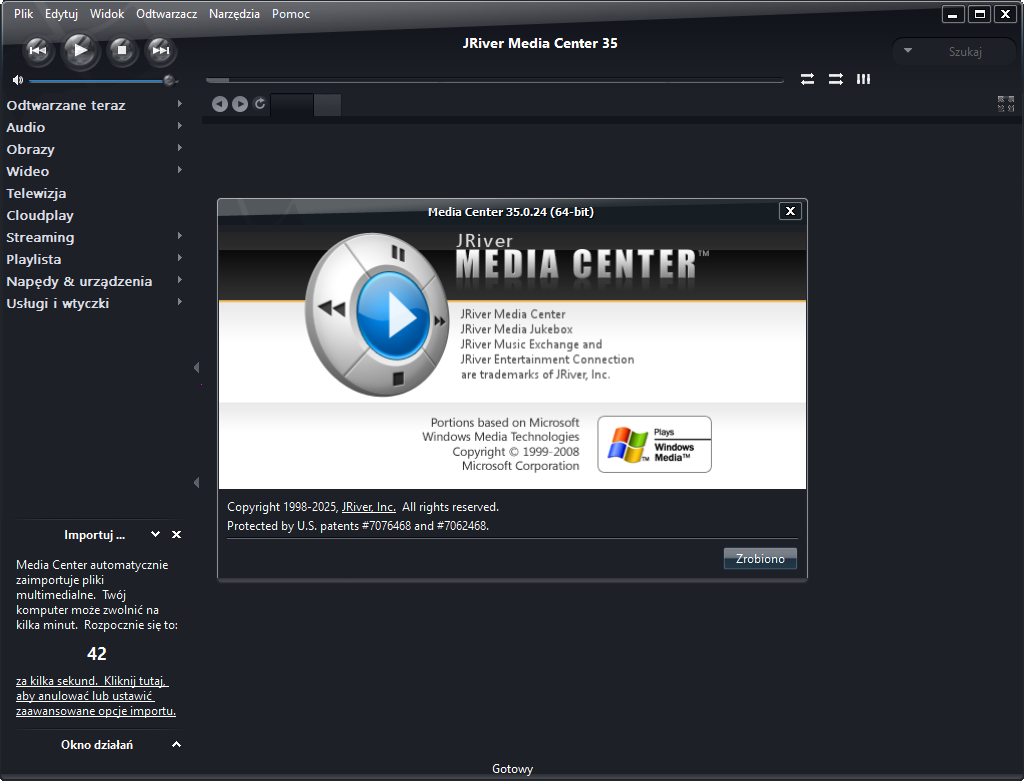The image size is (1024, 781).
Task: Open the DSP equalizer bars icon
Action: (863, 79)
